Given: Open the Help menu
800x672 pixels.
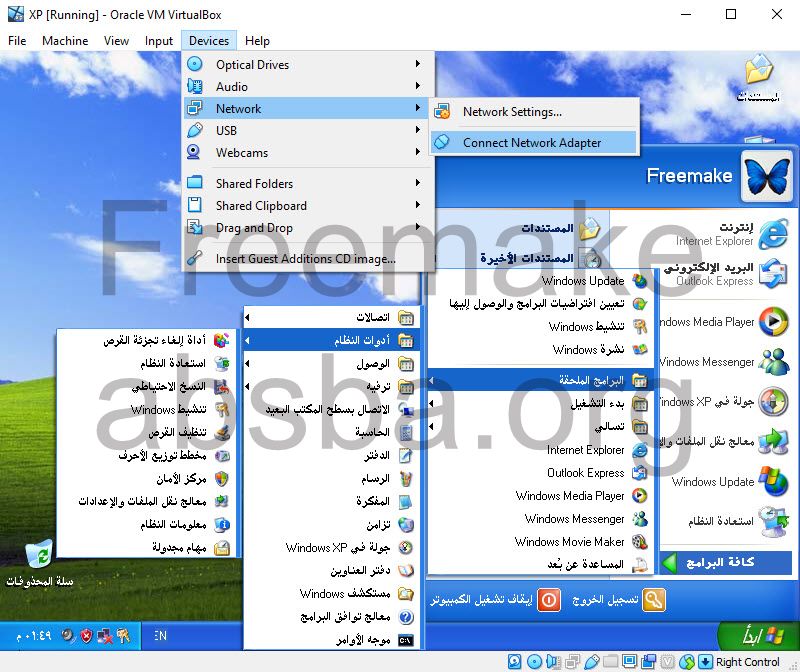Looking at the screenshot, I should coord(257,41).
